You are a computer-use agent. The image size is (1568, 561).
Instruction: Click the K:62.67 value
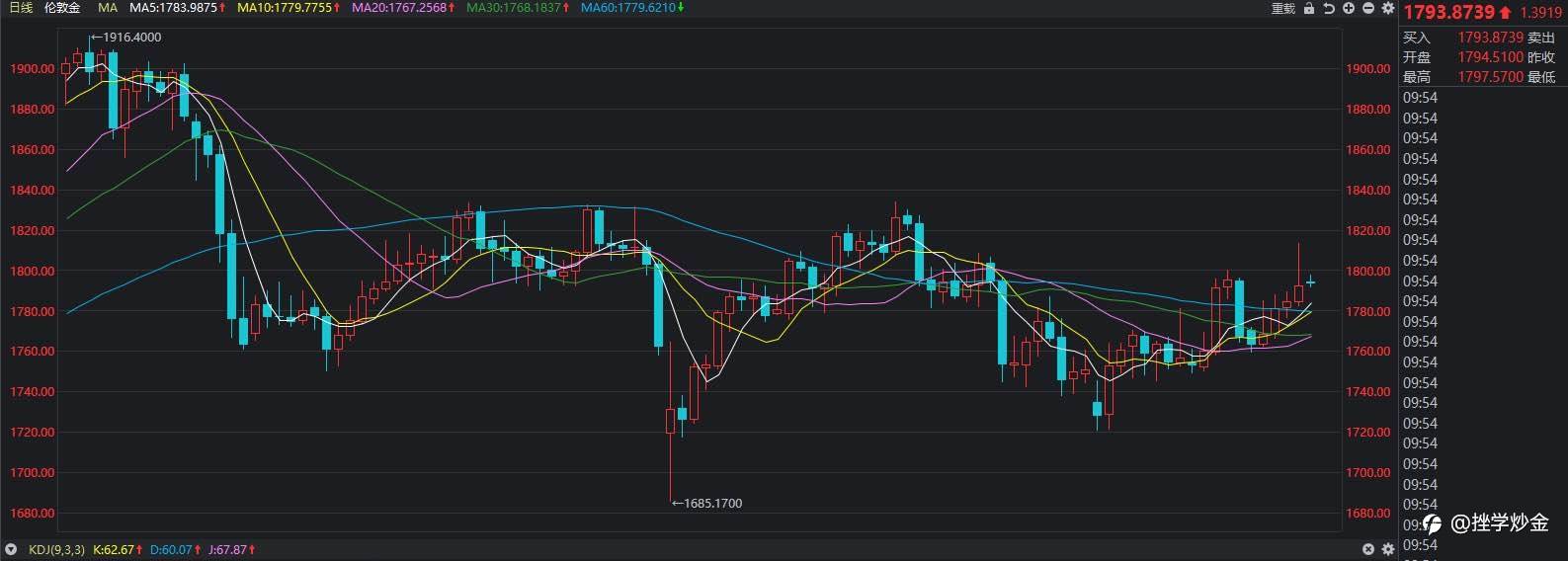[x=114, y=549]
